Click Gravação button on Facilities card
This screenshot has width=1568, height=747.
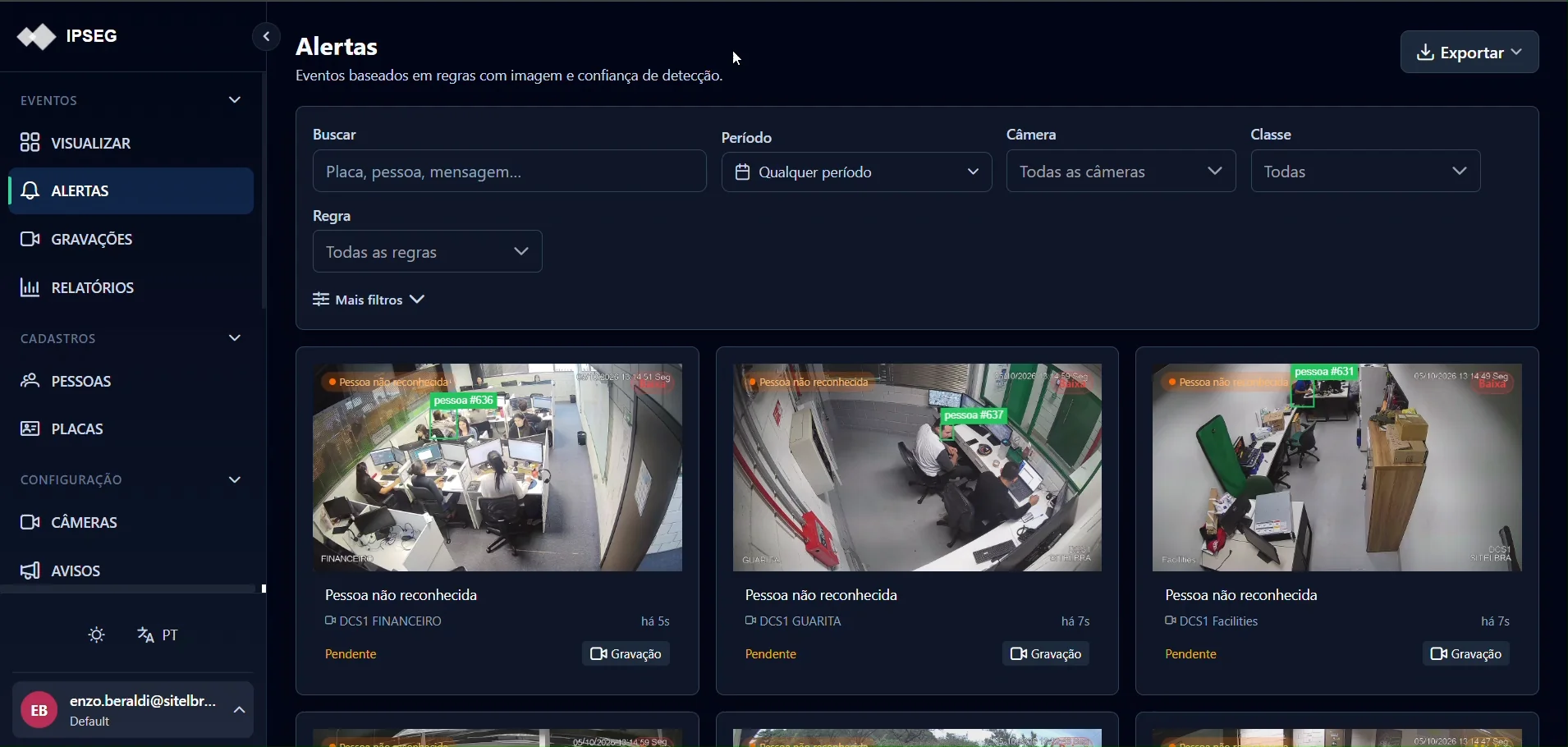[1467, 655]
